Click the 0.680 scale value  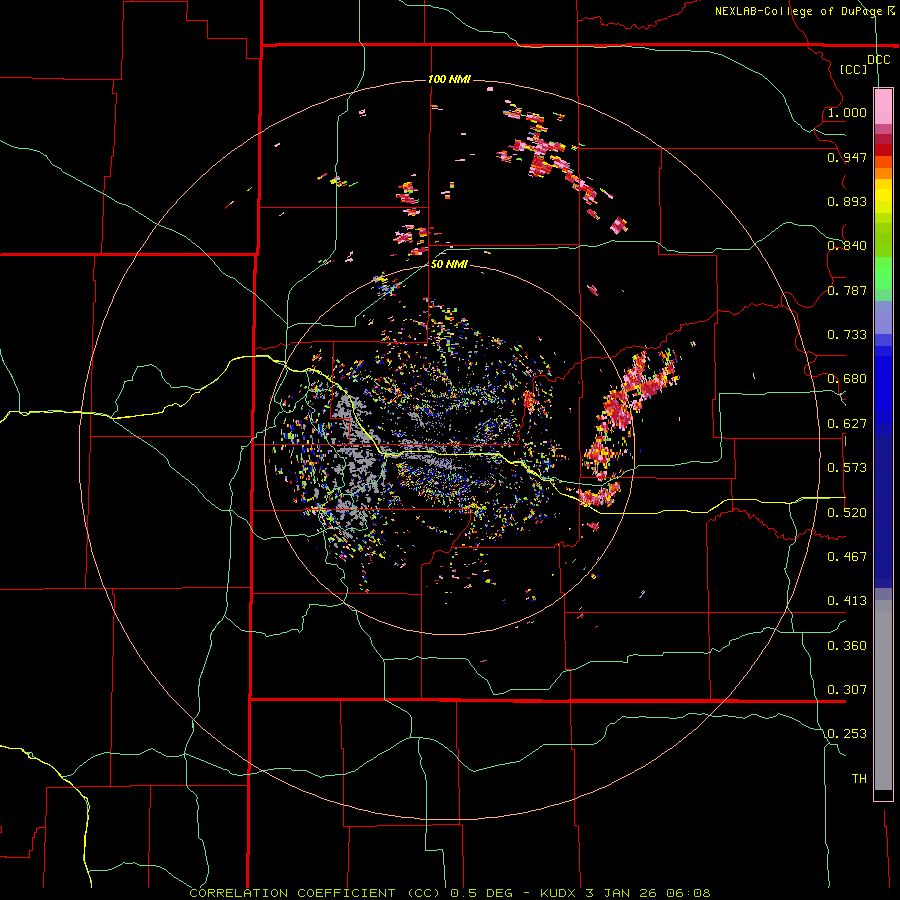847,379
